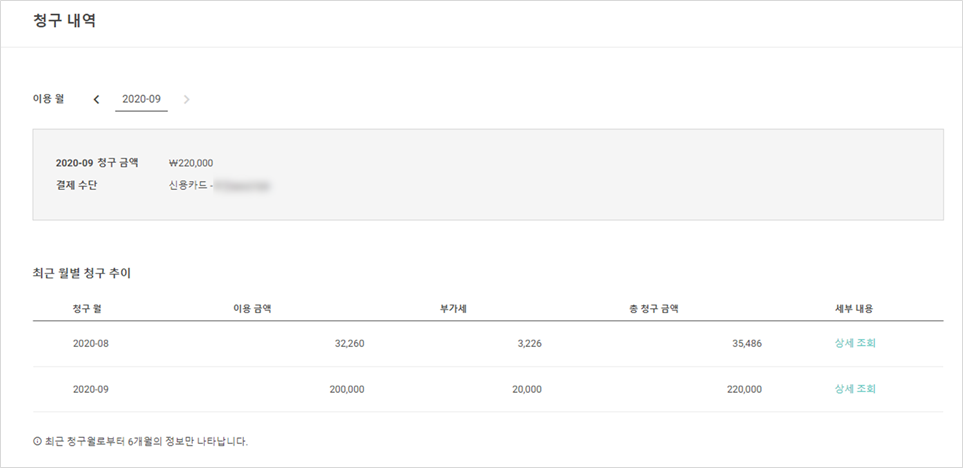Click the 세부 내용 column header
Image resolution: width=963 pixels, height=468 pixels.
click(855, 308)
